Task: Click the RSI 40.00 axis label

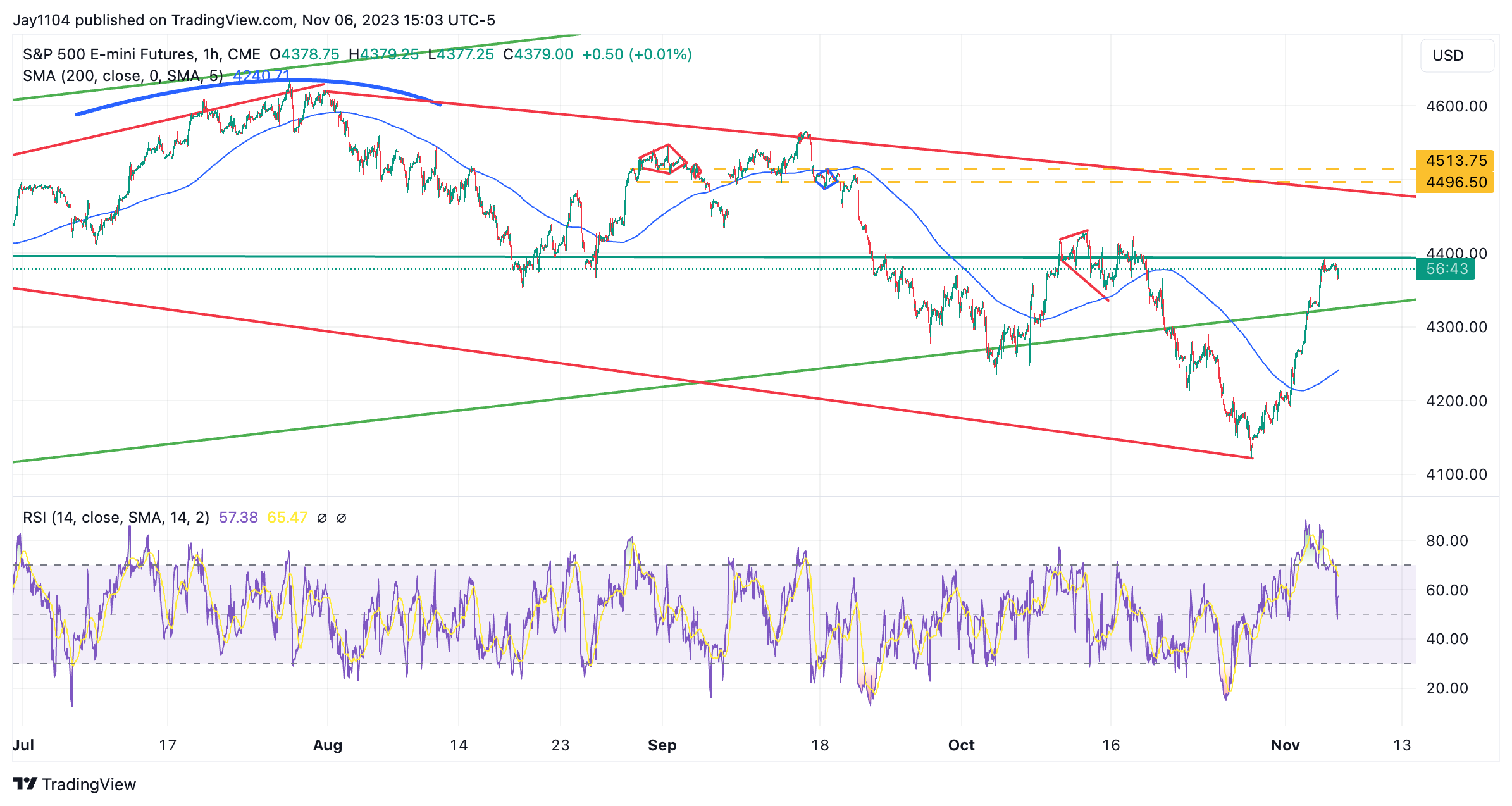Action: coord(1447,639)
